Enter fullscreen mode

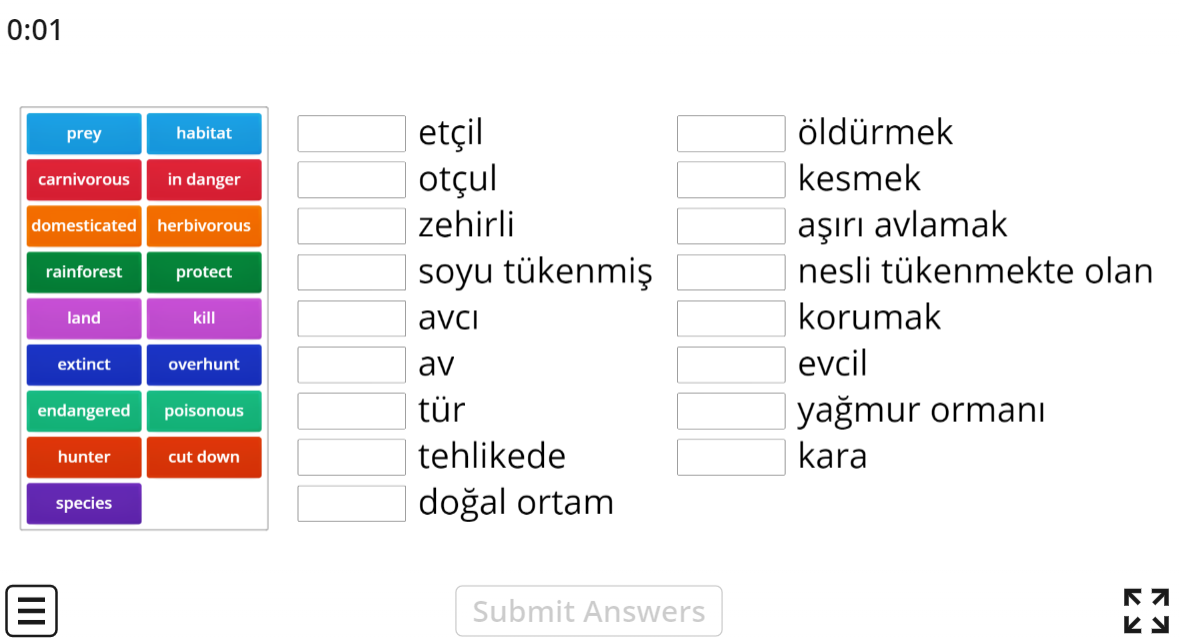(1146, 609)
